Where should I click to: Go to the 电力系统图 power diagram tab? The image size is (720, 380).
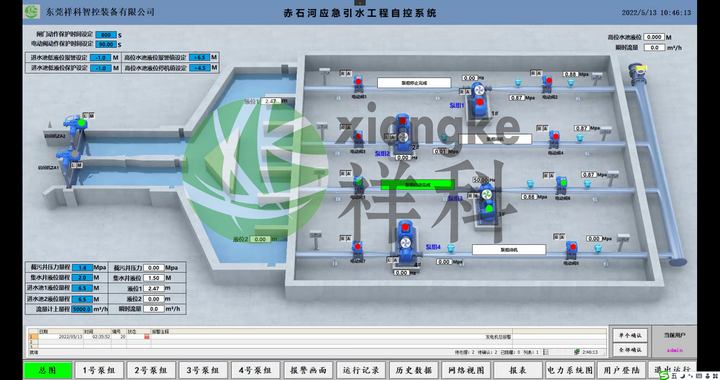[570, 370]
